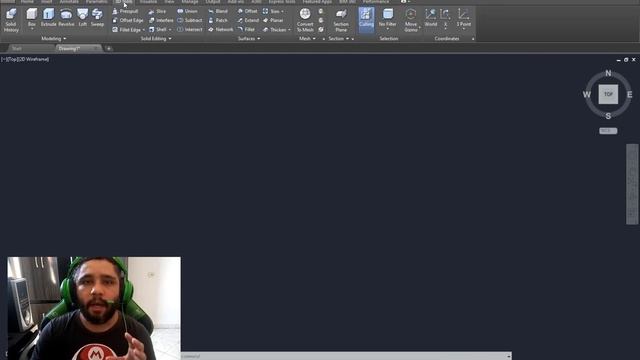Screen dimensions: 640x360
Task: Expand the Solid Editing panel
Action: 156,38
